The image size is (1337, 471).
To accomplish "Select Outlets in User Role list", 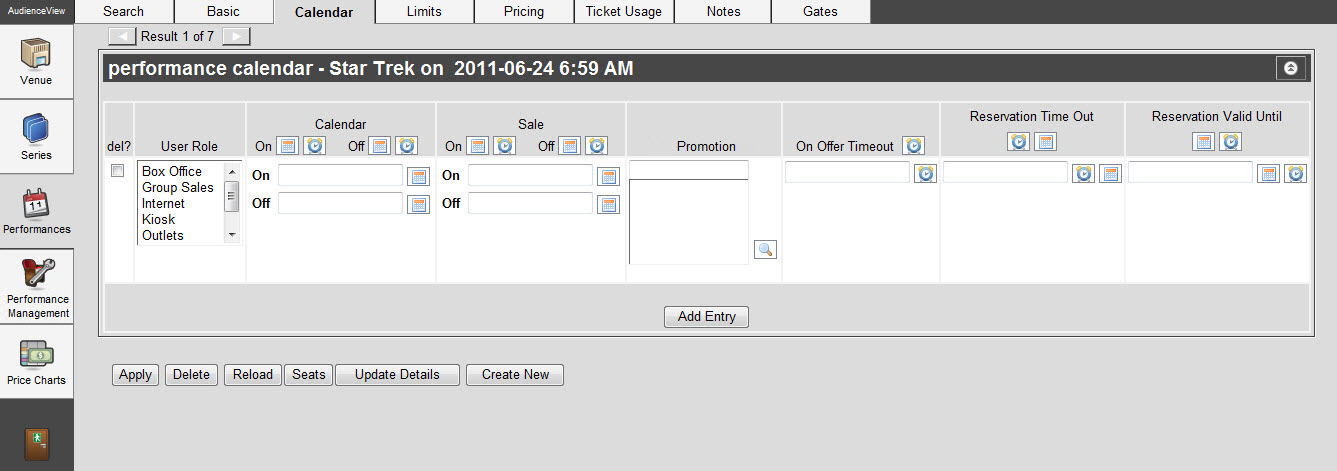I will 163,235.
